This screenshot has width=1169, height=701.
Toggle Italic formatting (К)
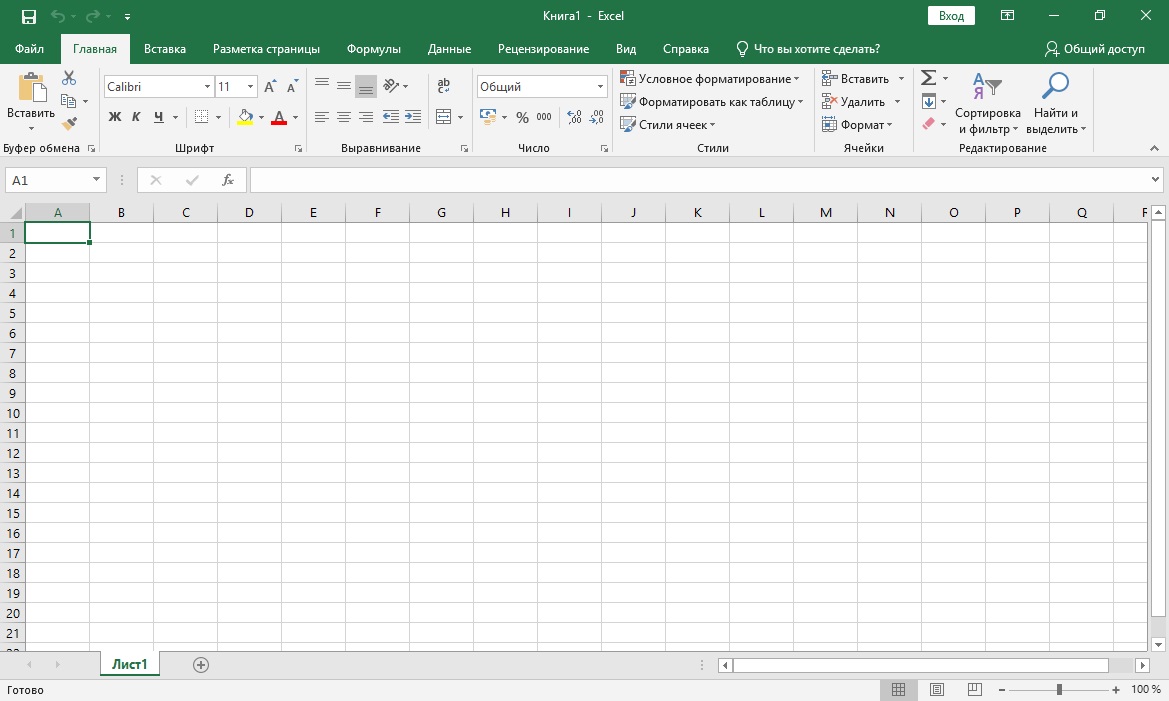click(136, 117)
